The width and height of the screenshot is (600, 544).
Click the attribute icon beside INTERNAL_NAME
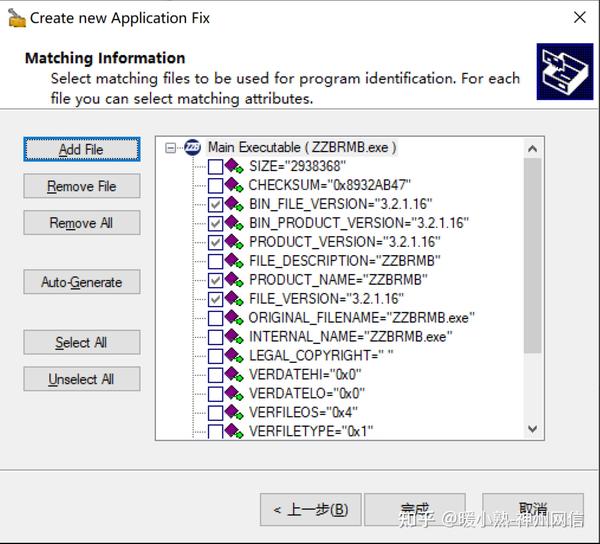click(234, 337)
